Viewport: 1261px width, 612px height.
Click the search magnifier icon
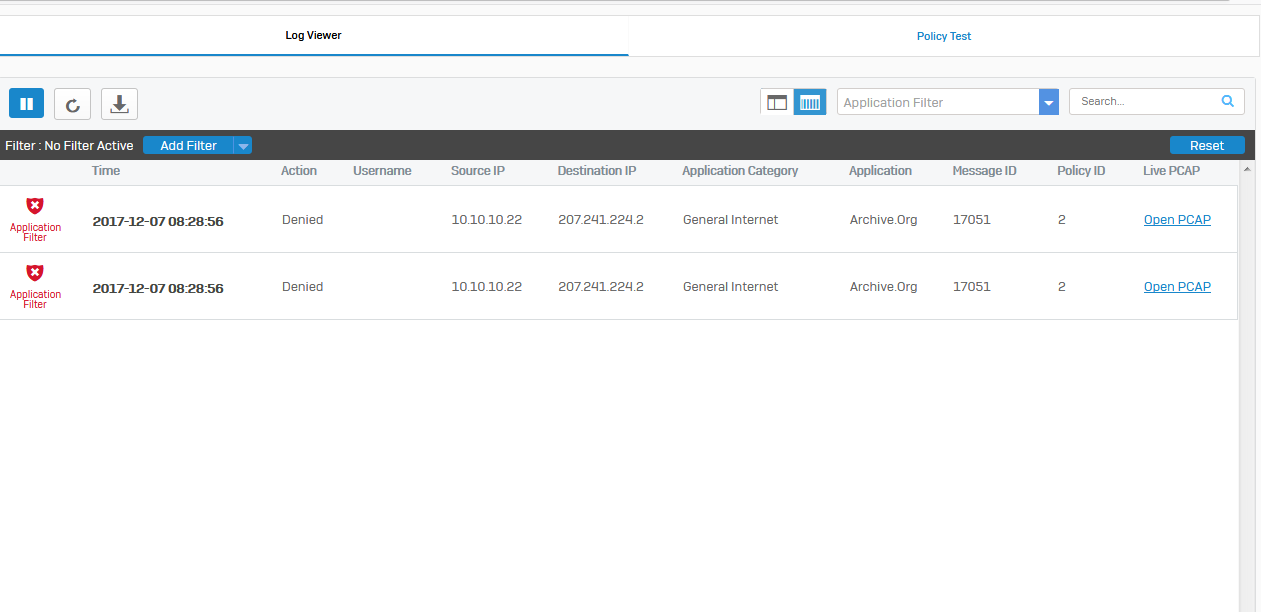coord(1228,101)
